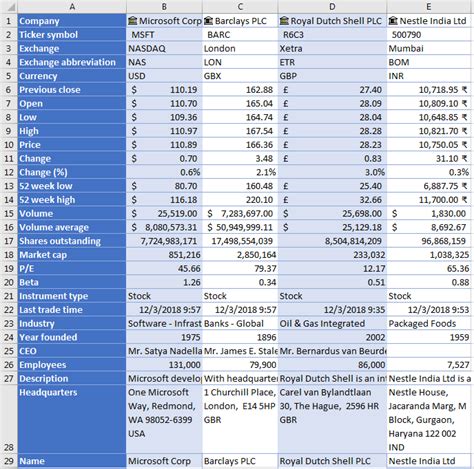This screenshot has height=469, width=474.
Task: Select Microsoft 52 week low 80.70
Action: point(164,186)
